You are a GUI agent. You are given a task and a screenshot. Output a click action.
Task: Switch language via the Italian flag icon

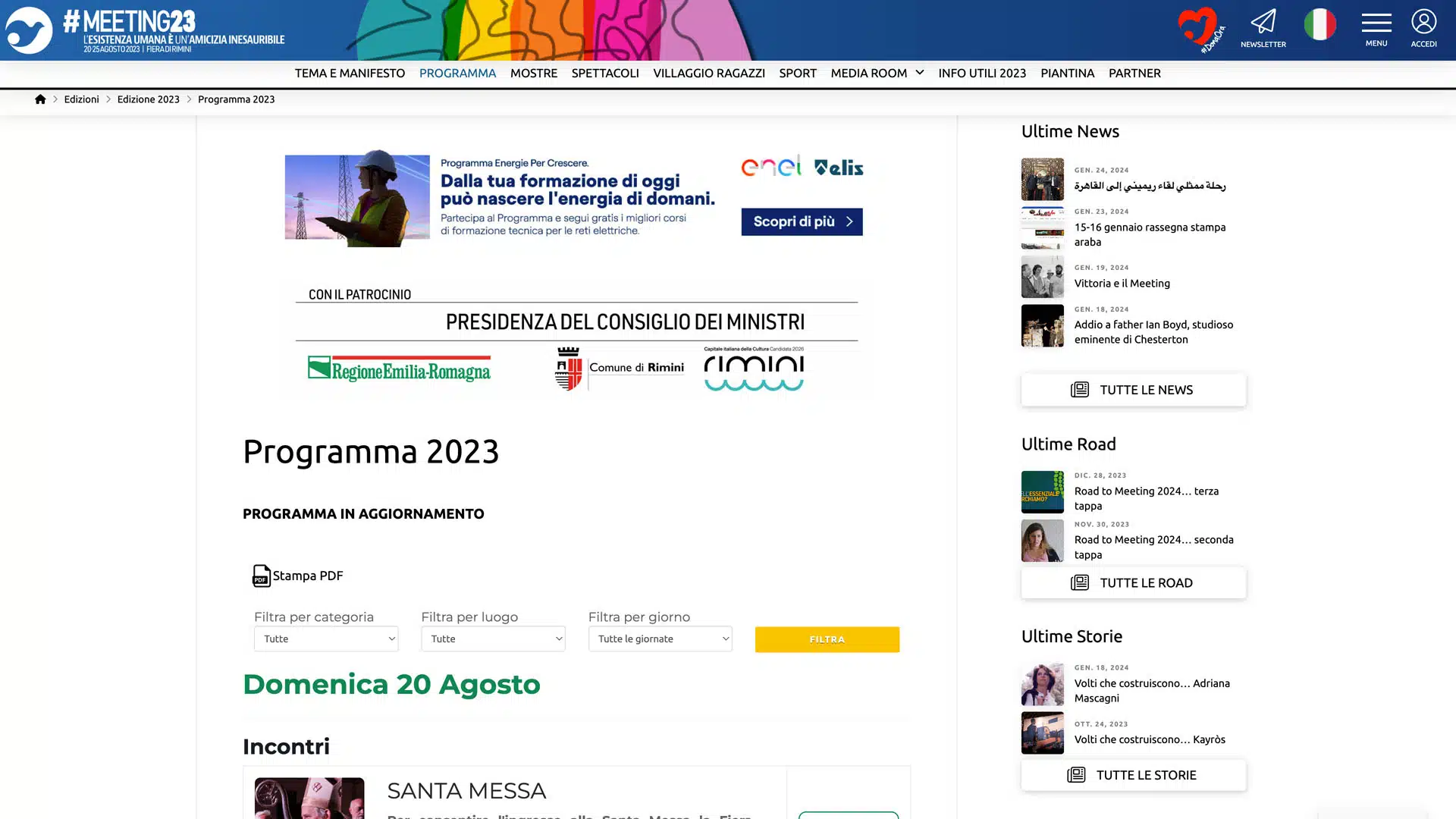[1320, 25]
